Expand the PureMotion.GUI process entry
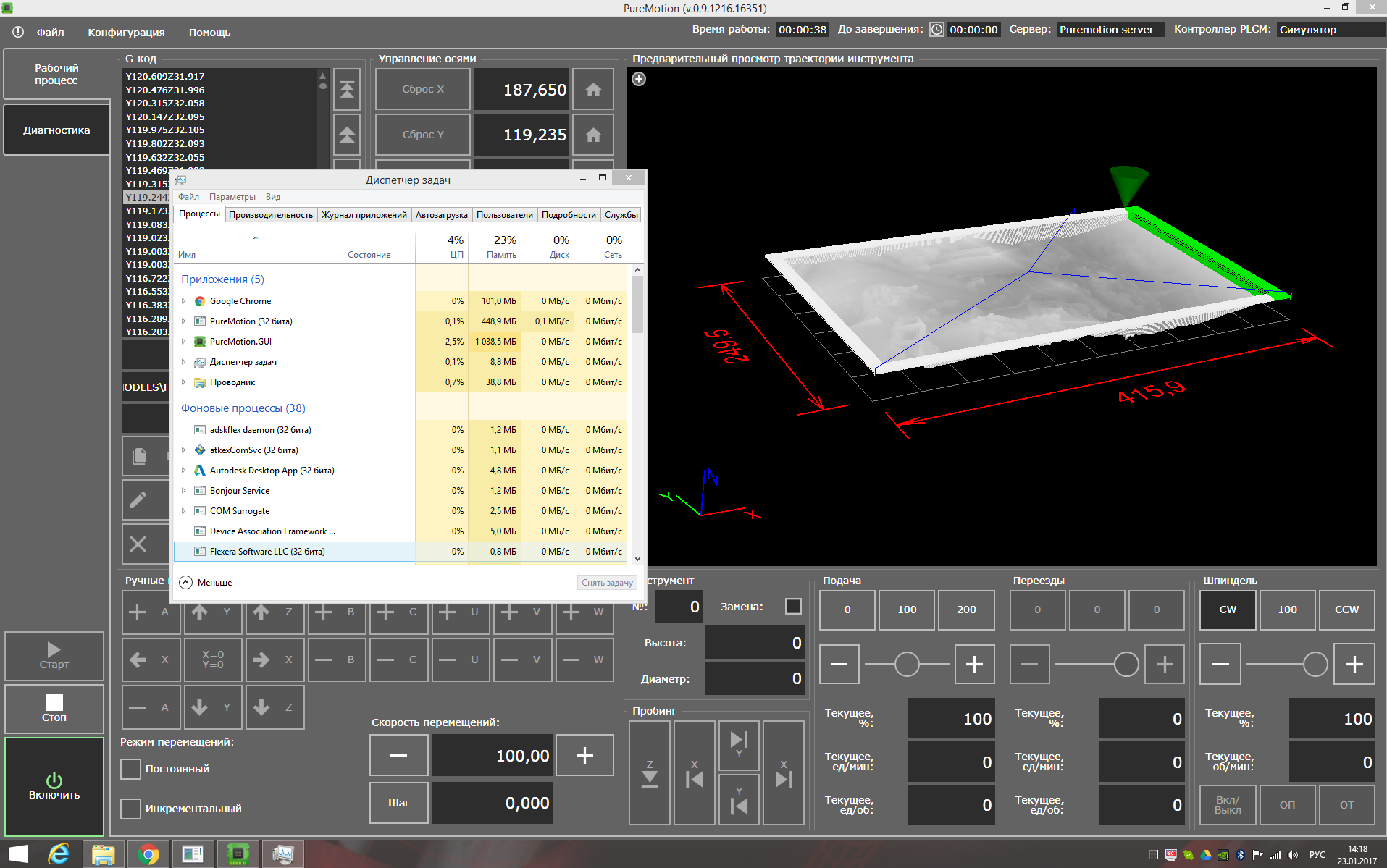 click(x=184, y=342)
